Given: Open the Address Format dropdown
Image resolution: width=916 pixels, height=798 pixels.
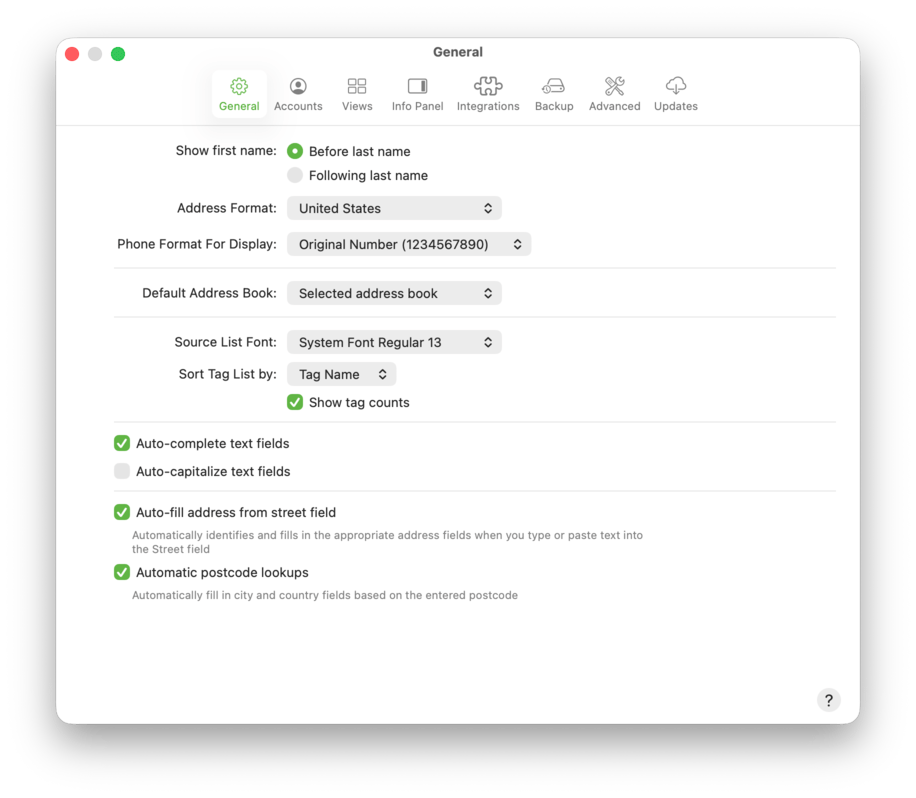Looking at the screenshot, I should point(394,208).
